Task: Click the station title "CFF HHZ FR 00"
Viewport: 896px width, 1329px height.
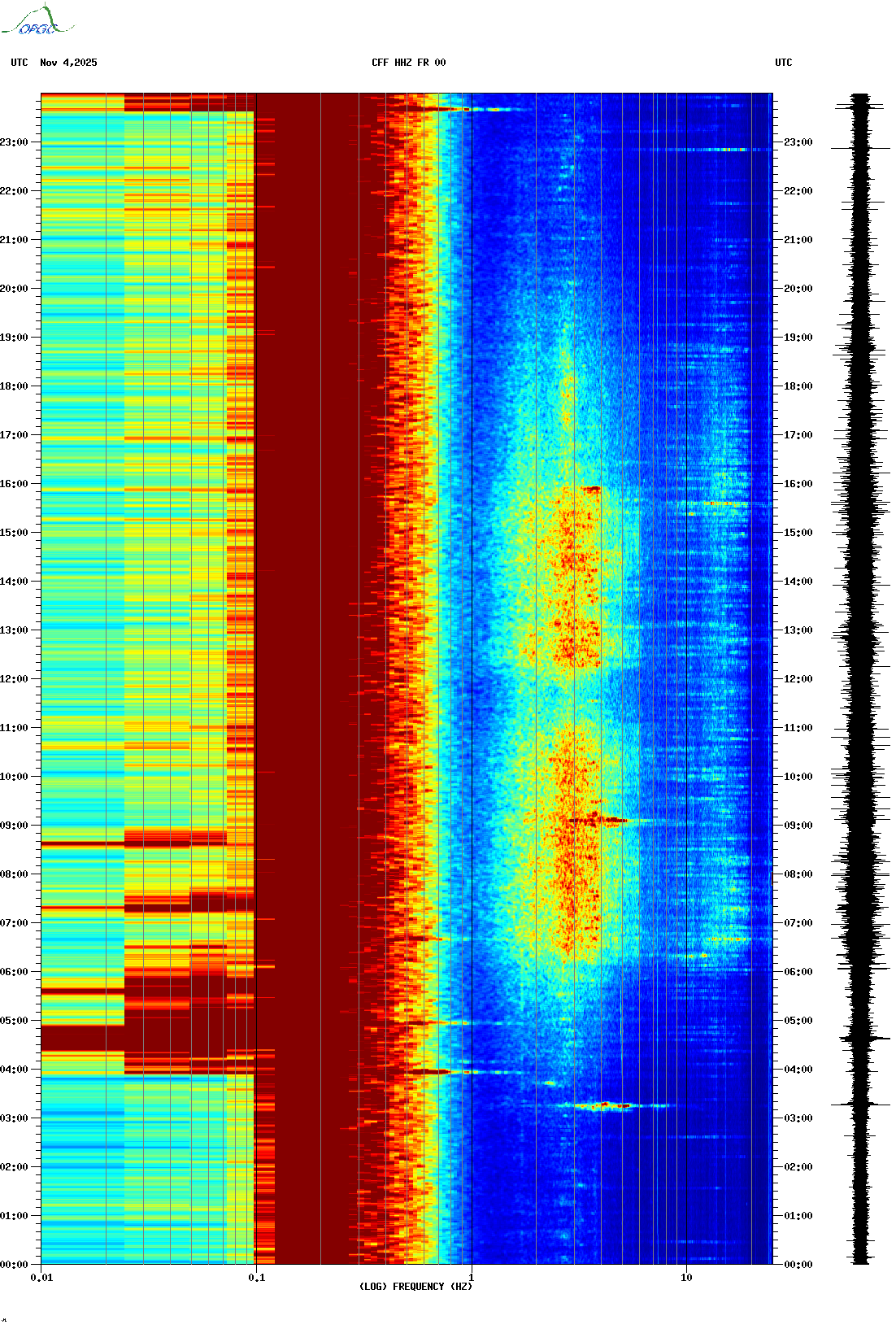Action: [409, 63]
